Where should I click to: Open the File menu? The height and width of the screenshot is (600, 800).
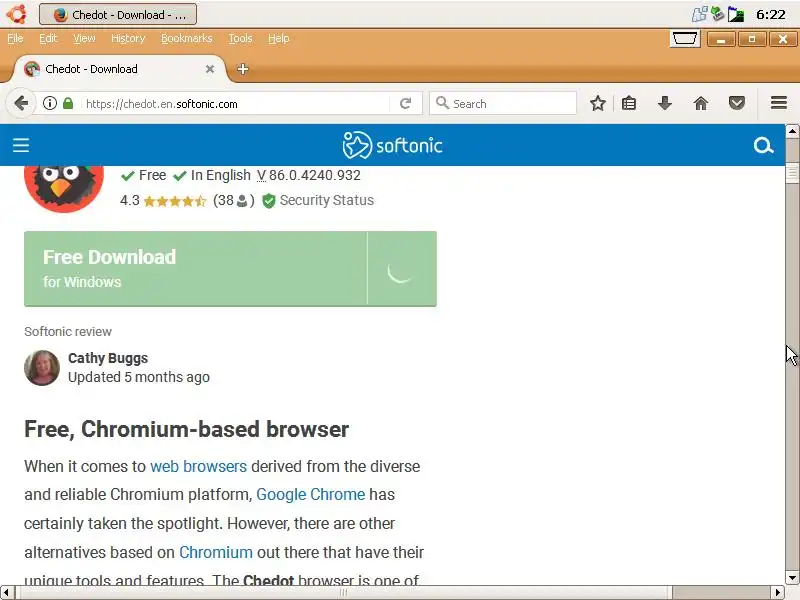point(15,38)
